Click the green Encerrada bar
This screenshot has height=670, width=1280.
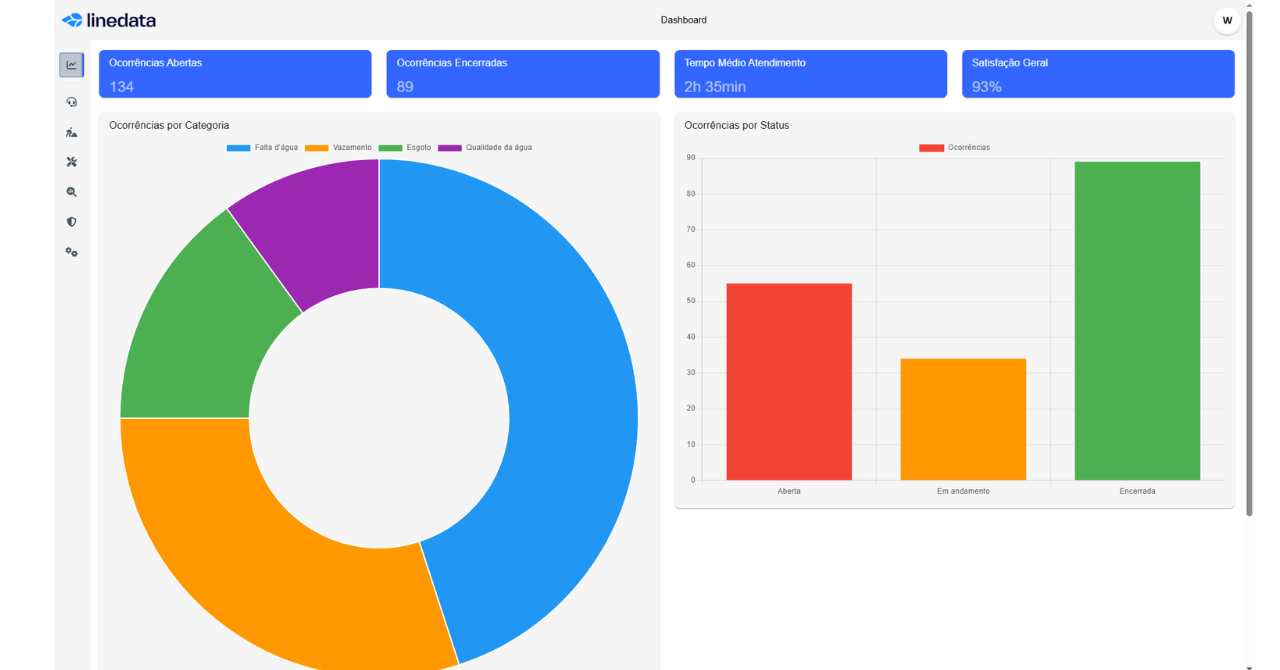(1137, 320)
